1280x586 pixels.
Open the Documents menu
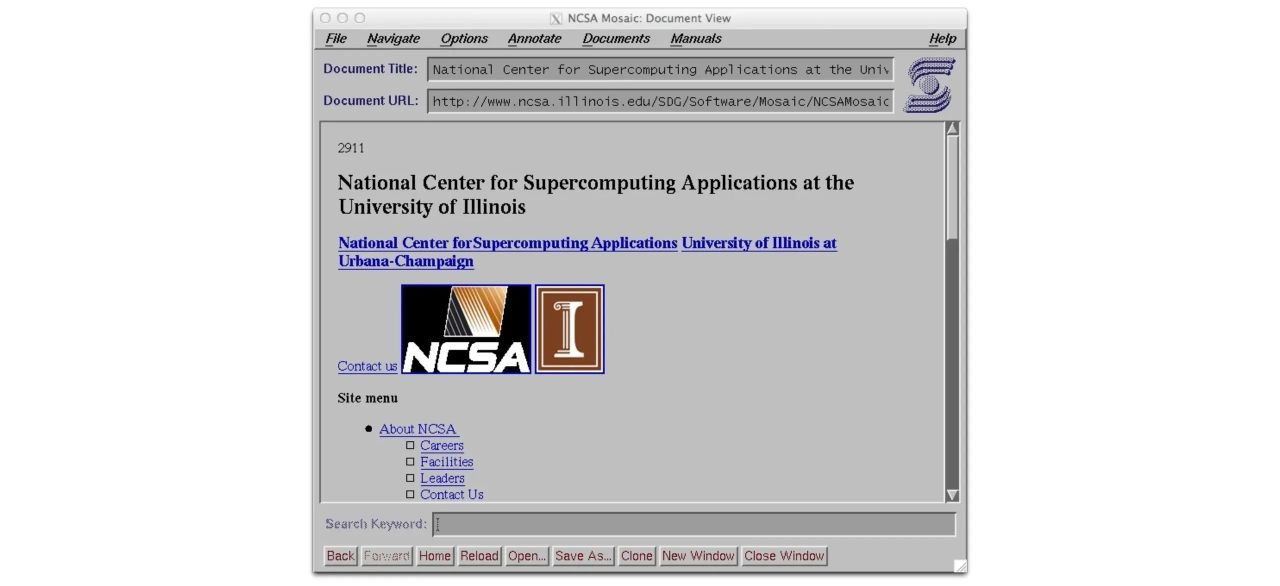coord(616,39)
